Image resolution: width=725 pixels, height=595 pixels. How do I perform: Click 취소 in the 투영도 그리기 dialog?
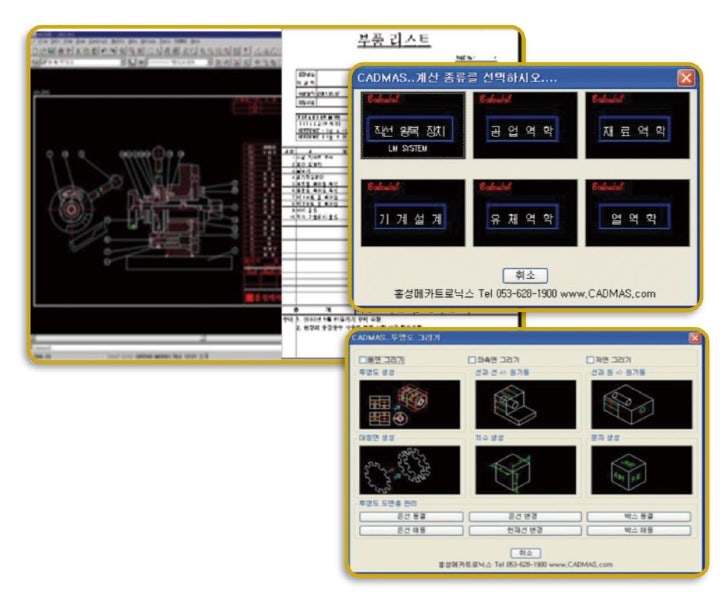(526, 553)
